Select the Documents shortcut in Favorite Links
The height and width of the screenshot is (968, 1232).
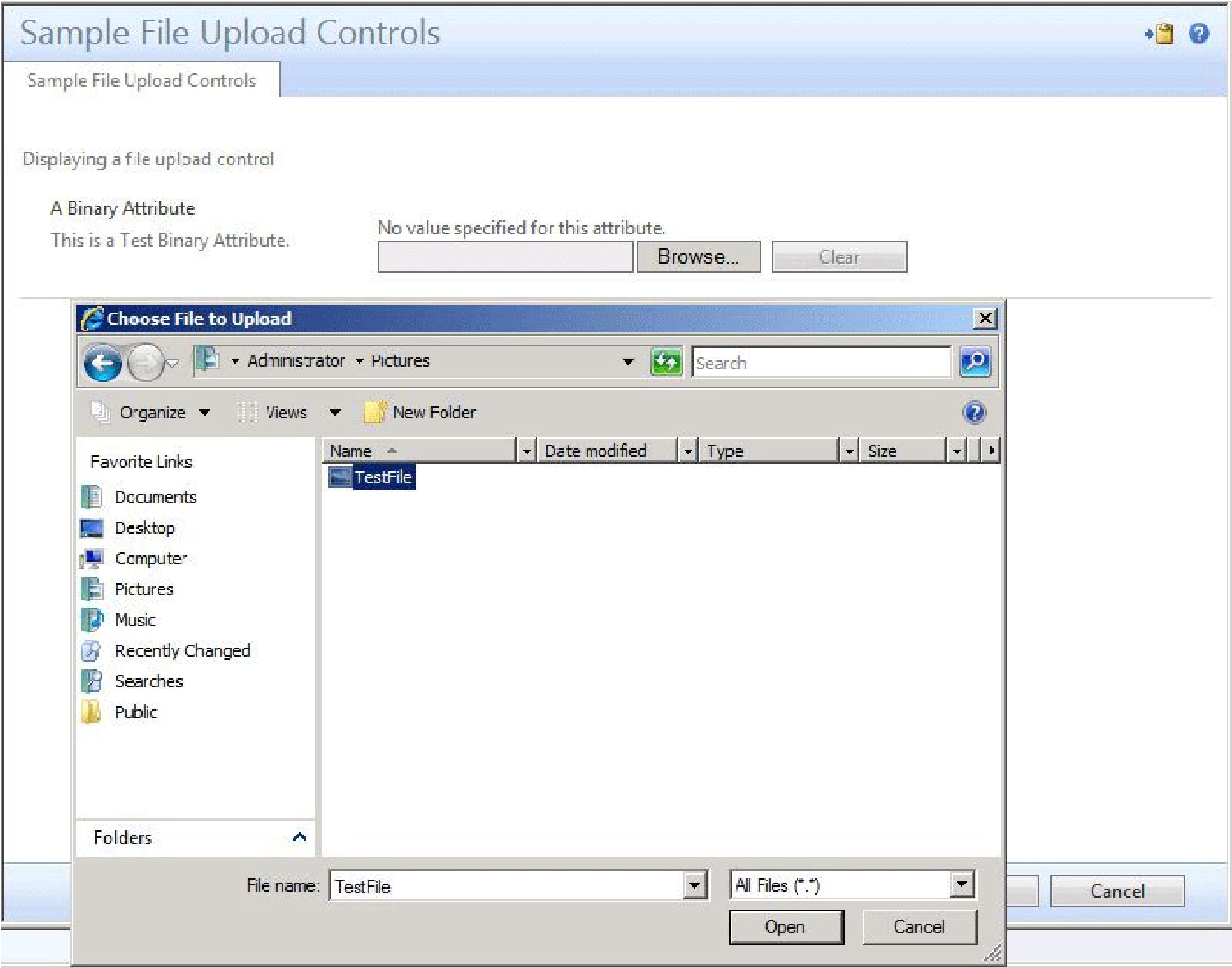[x=155, y=496]
